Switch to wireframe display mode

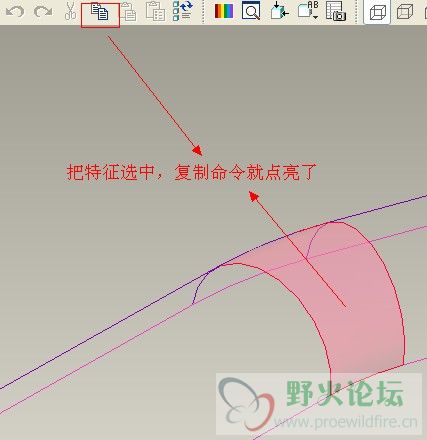click(377, 13)
